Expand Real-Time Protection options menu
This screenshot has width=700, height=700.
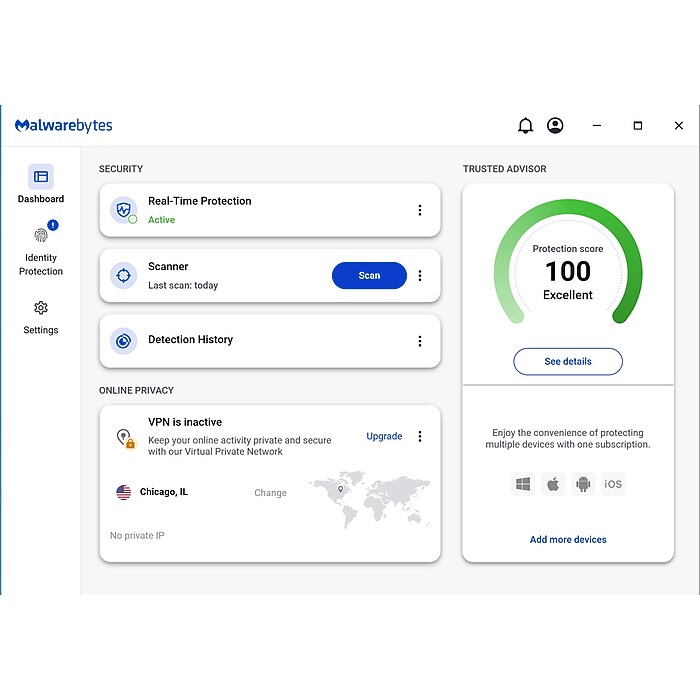point(420,210)
